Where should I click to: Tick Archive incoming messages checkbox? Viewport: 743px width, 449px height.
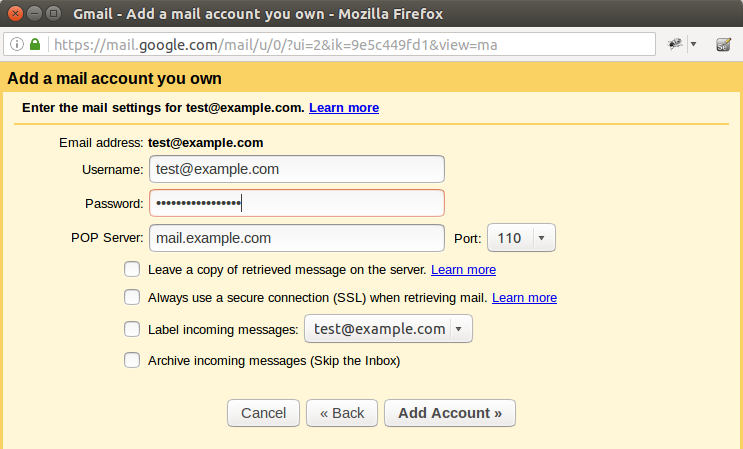(x=132, y=360)
